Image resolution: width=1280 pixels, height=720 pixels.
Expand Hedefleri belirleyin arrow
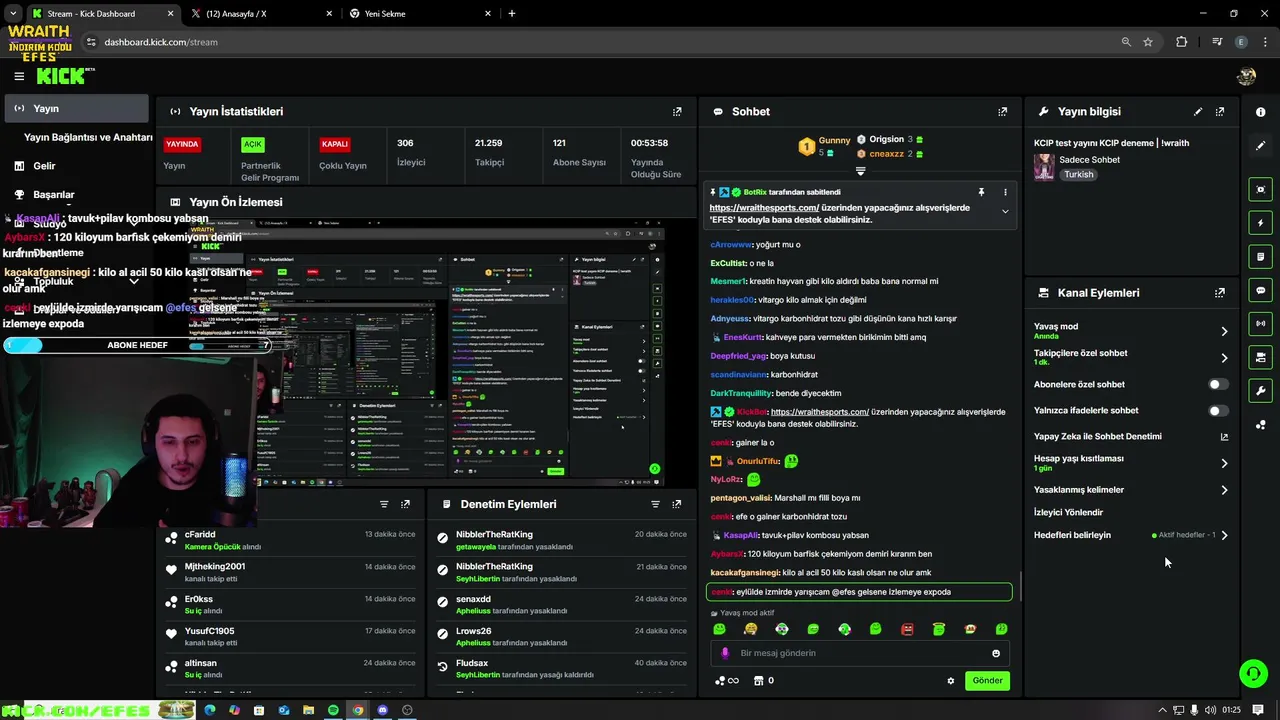click(1224, 535)
